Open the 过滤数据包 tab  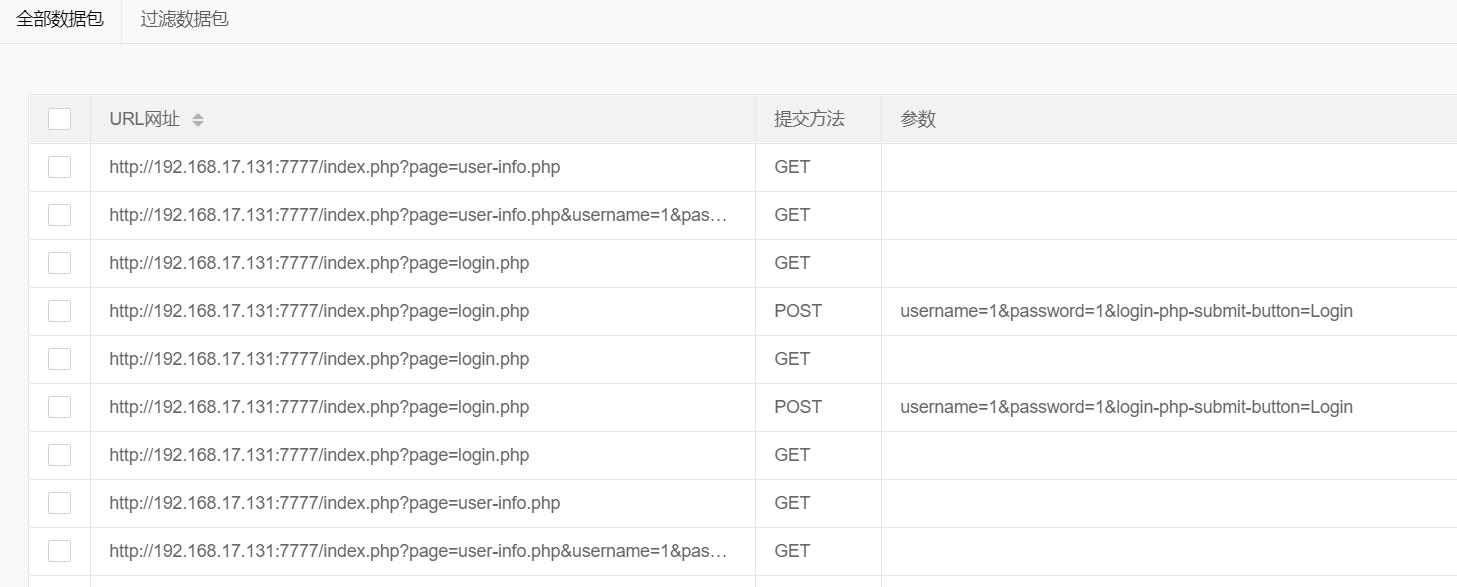[x=185, y=20]
